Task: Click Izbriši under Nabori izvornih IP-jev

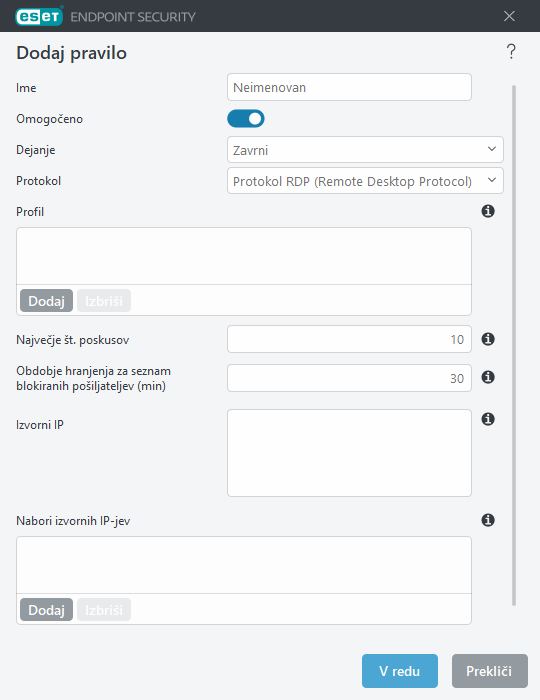Action: click(x=104, y=610)
